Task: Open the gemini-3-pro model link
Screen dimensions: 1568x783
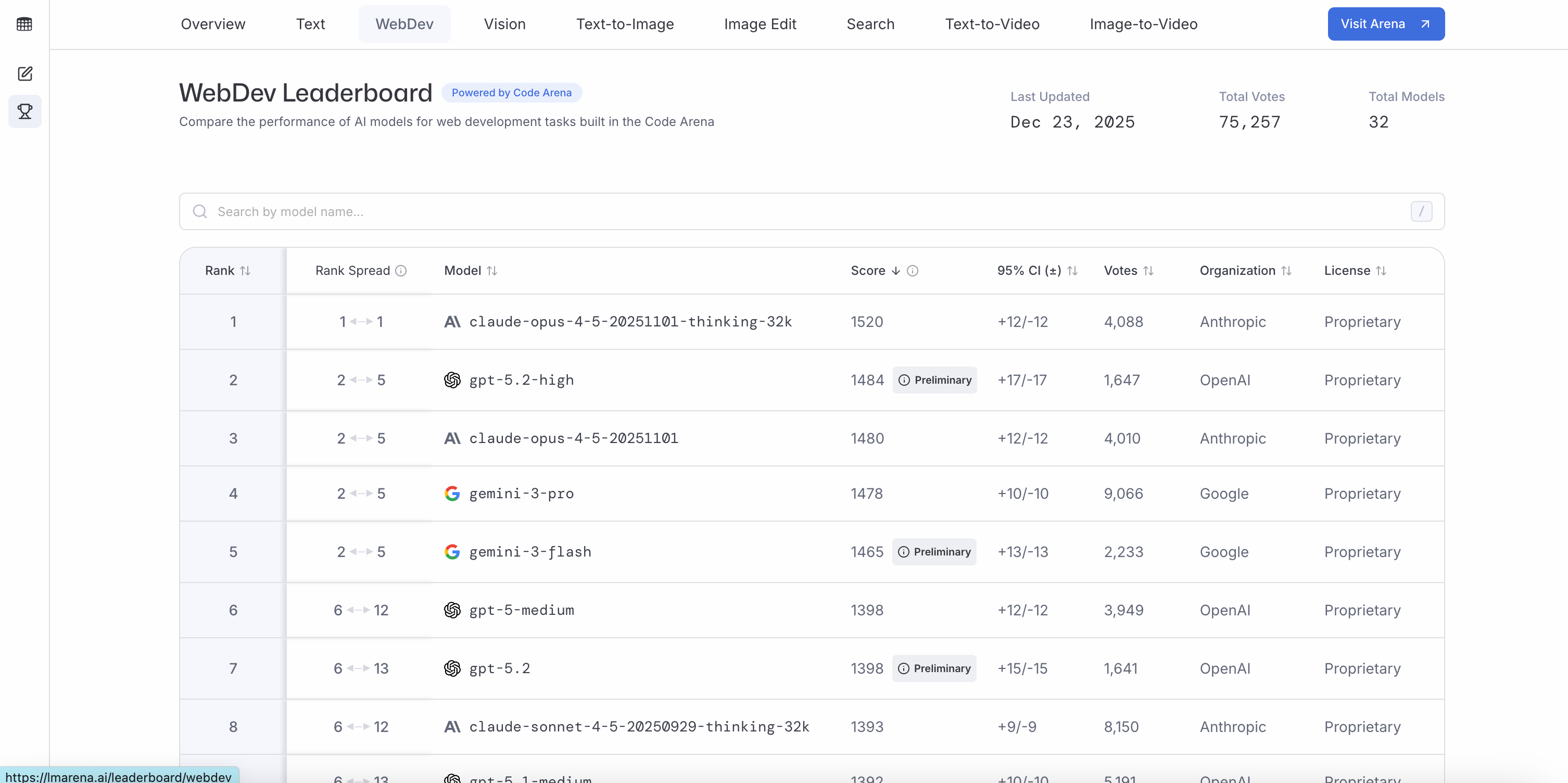Action: (x=521, y=494)
